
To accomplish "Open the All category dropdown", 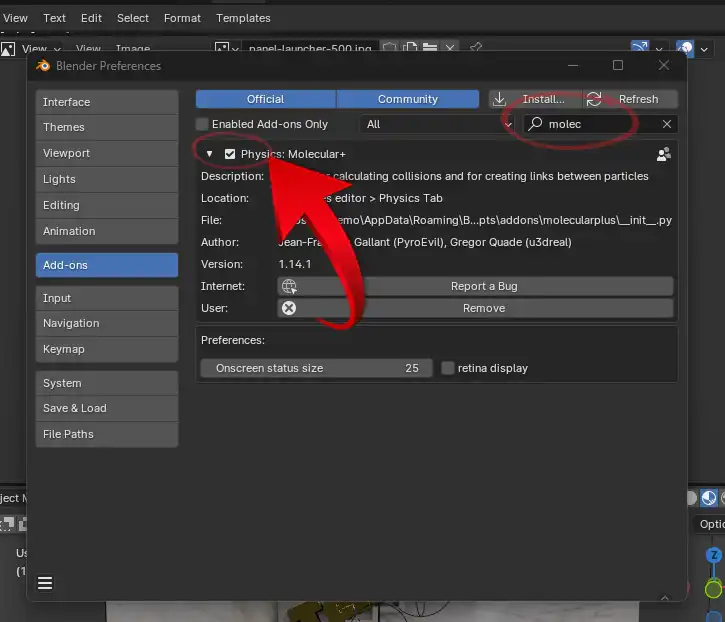I will pos(437,124).
